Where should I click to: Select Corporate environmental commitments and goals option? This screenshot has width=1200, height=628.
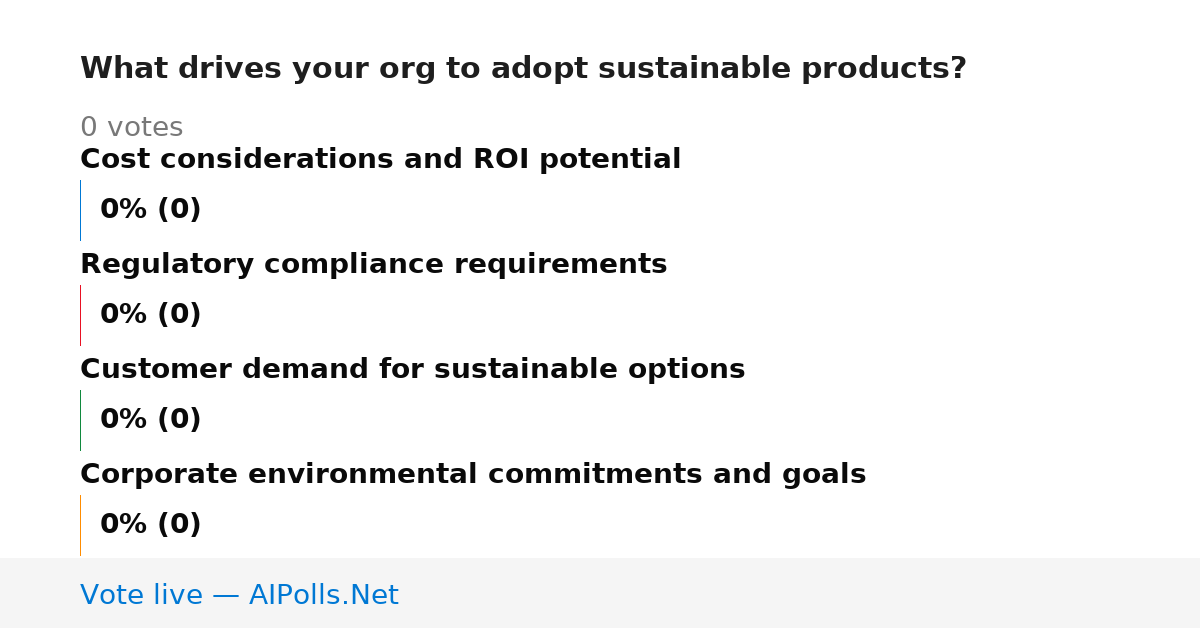tap(473, 474)
